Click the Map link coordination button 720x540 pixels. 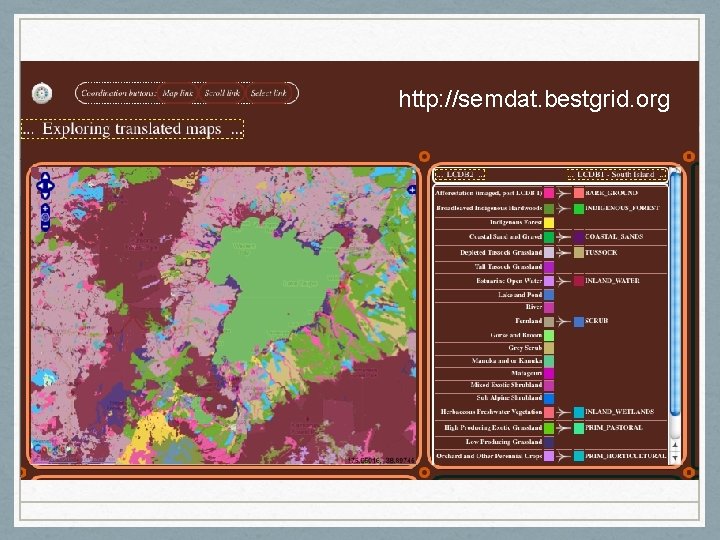(x=178, y=93)
